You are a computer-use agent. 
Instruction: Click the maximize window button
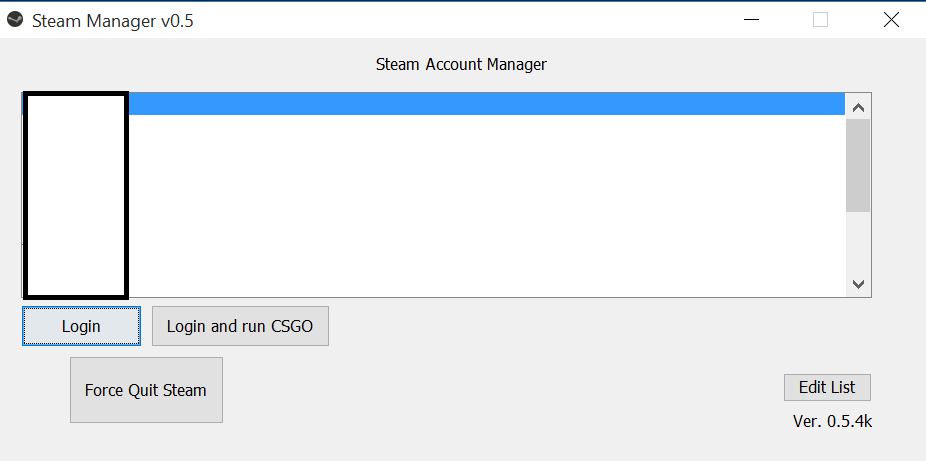point(820,20)
